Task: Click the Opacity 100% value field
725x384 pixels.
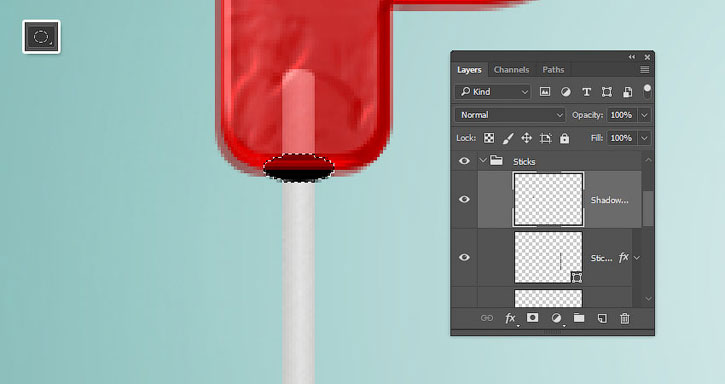Action: click(622, 115)
